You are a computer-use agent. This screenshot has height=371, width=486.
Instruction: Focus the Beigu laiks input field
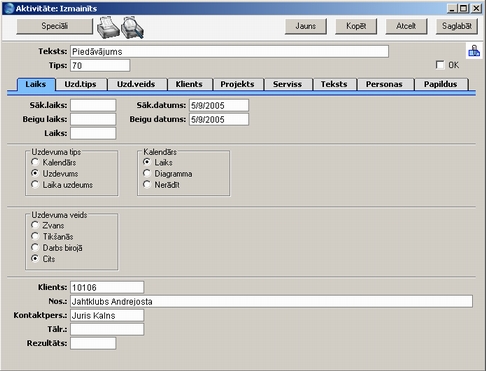click(93, 119)
